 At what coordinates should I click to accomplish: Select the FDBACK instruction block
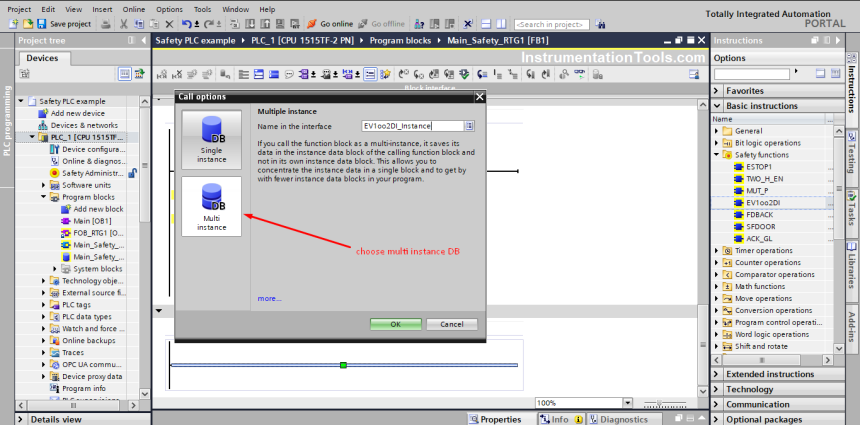coord(761,214)
